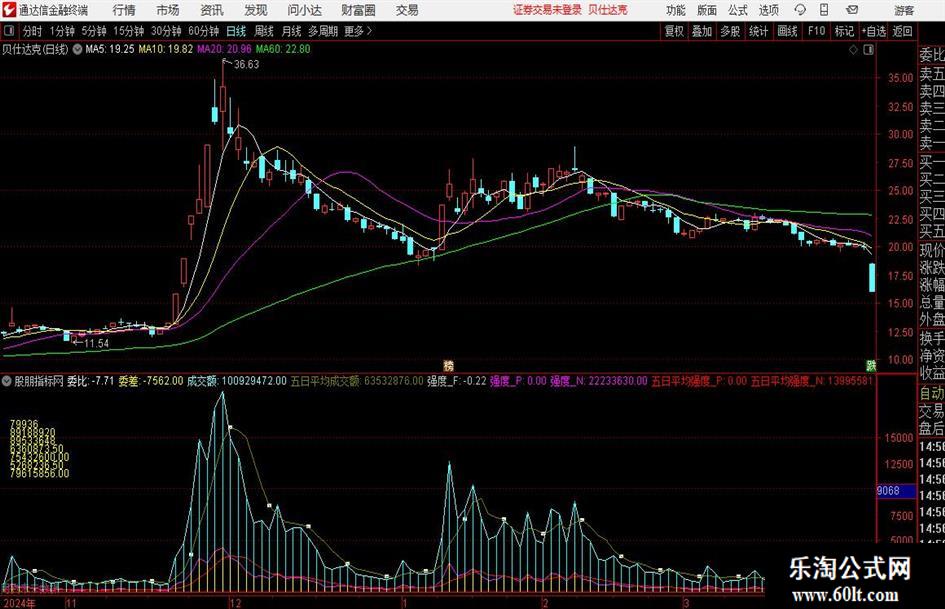
Task: Switch to the 分时 chart tab
Action: [x=32, y=31]
